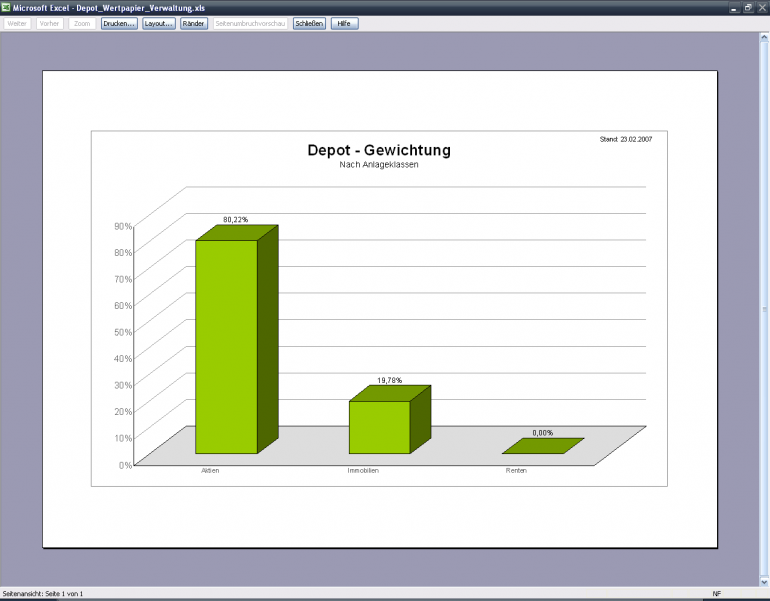Close print preview with Schließen
This screenshot has height=601, width=770.
pyautogui.click(x=309, y=24)
